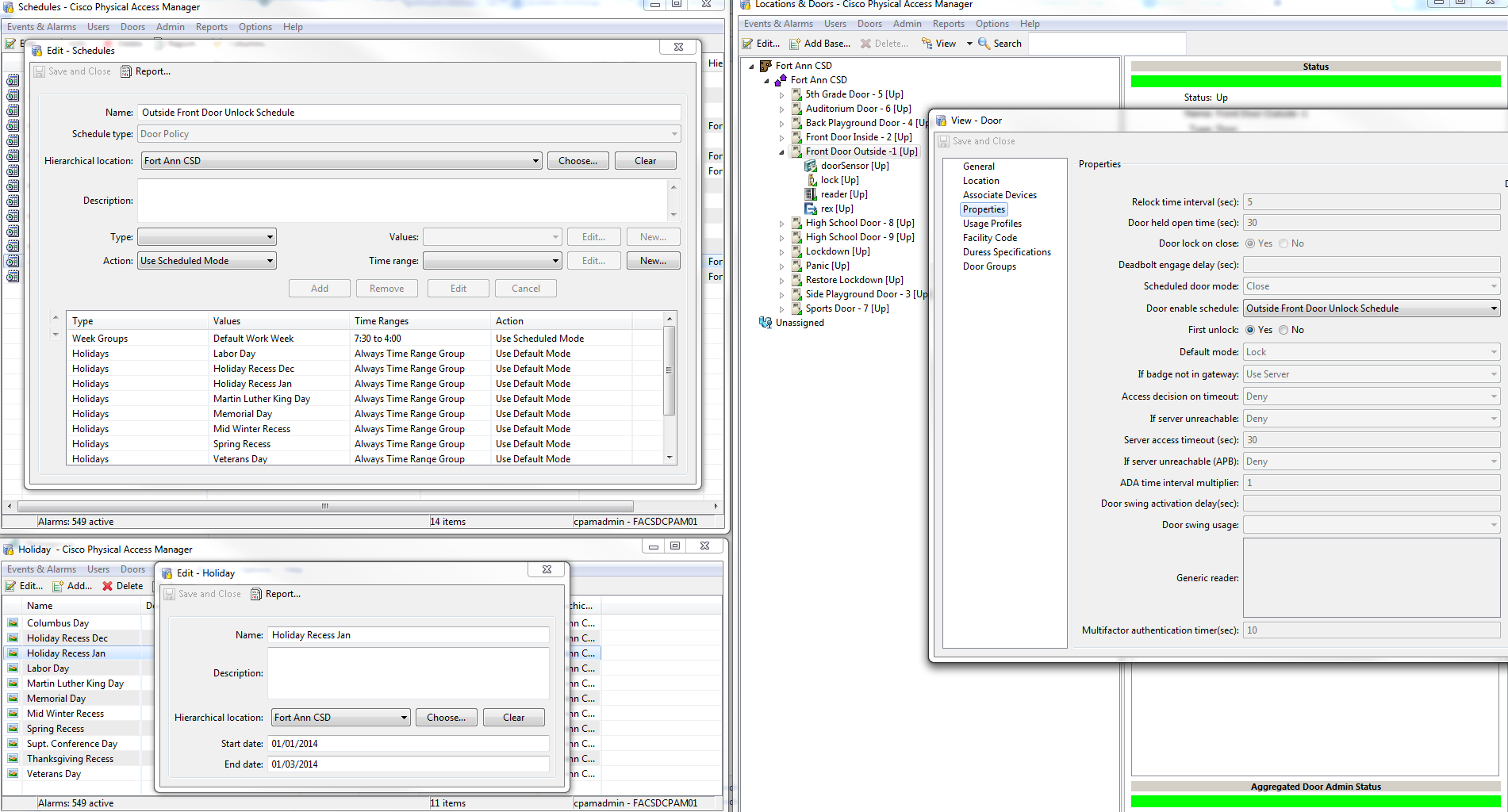Screen dimensions: 1508x812
Task: Open View dropdown arrow in Locations toolbar
Action: [x=969, y=44]
